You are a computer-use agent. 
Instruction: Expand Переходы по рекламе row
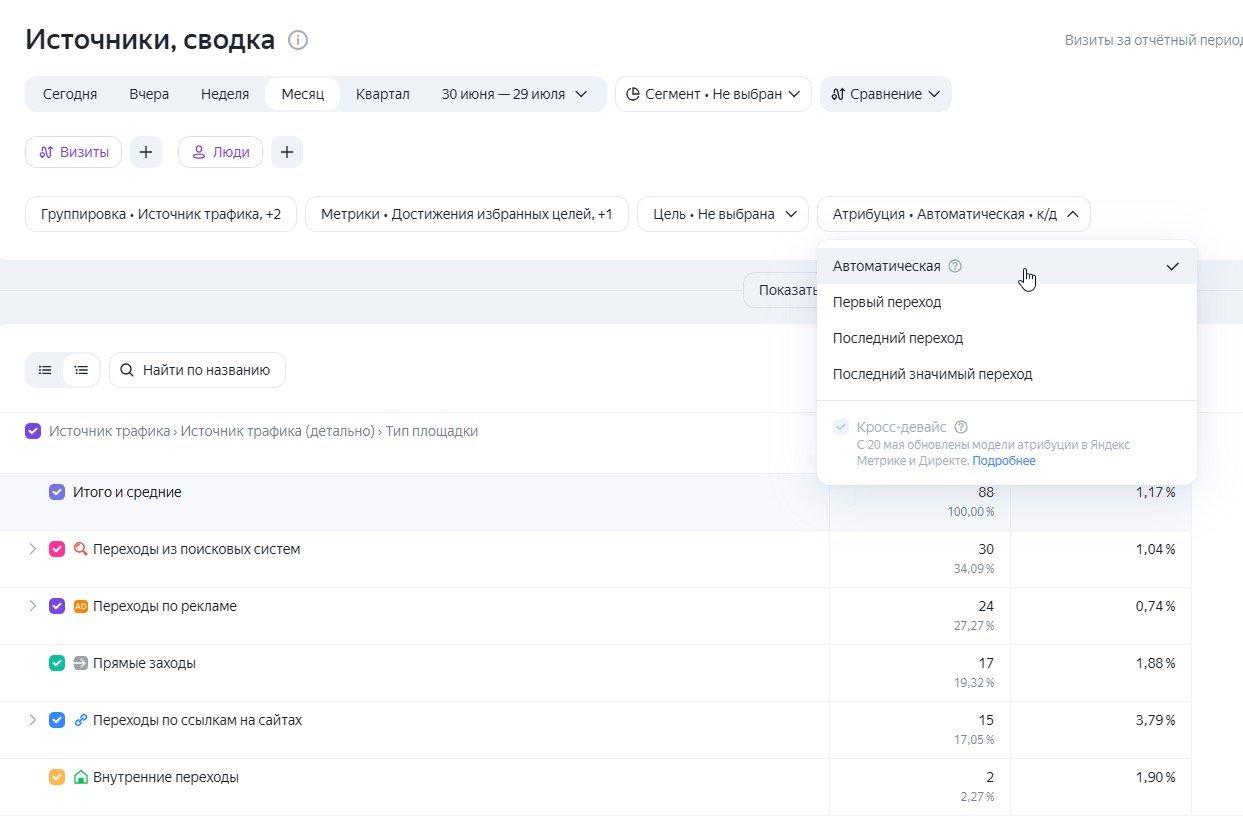pyautogui.click(x=32, y=606)
